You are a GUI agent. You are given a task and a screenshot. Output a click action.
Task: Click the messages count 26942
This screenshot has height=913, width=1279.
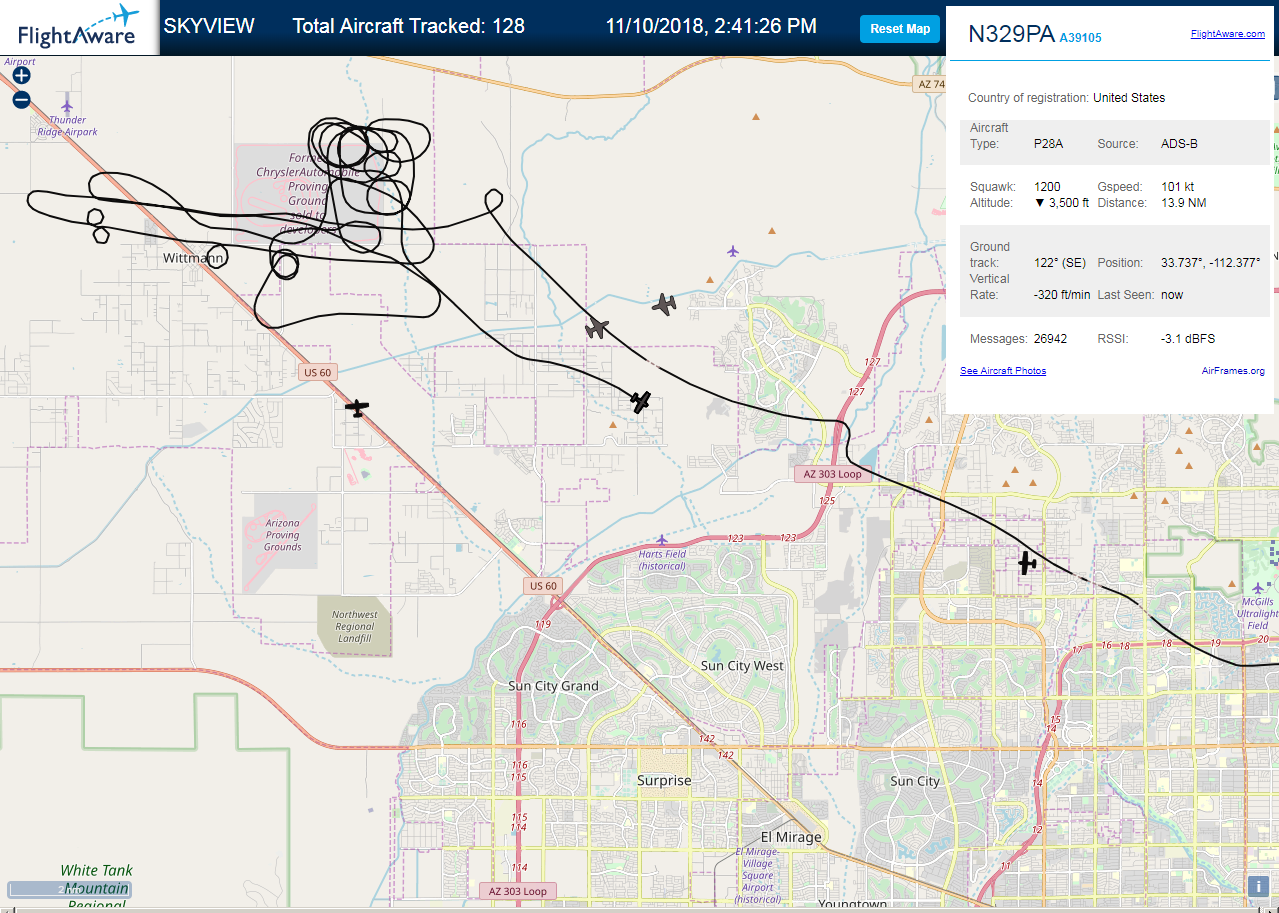pyautogui.click(x=1050, y=339)
